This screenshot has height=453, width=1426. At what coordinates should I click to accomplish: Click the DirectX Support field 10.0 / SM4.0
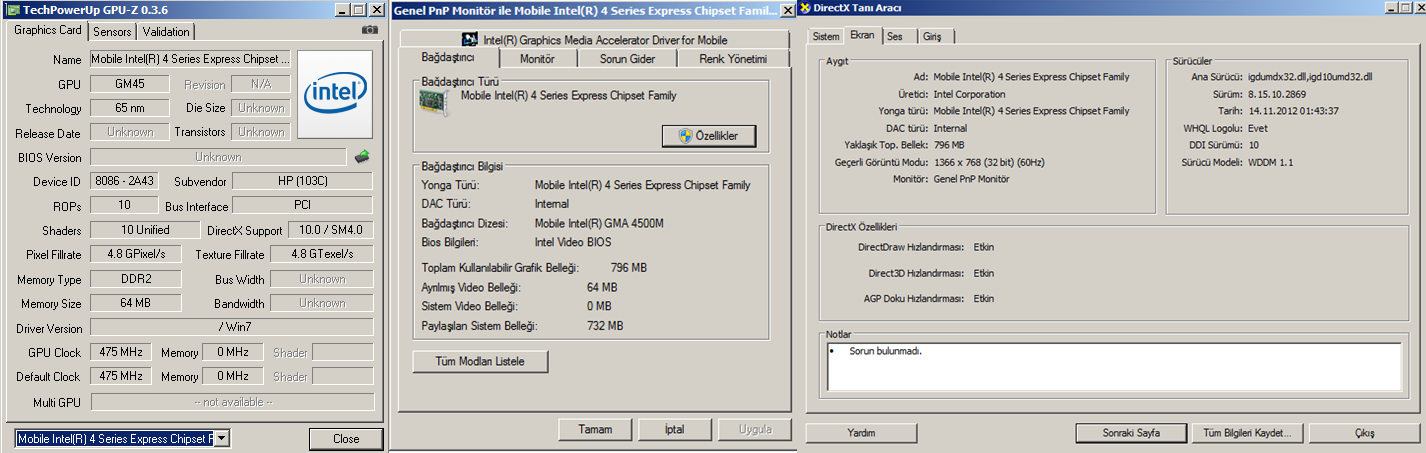pos(329,230)
